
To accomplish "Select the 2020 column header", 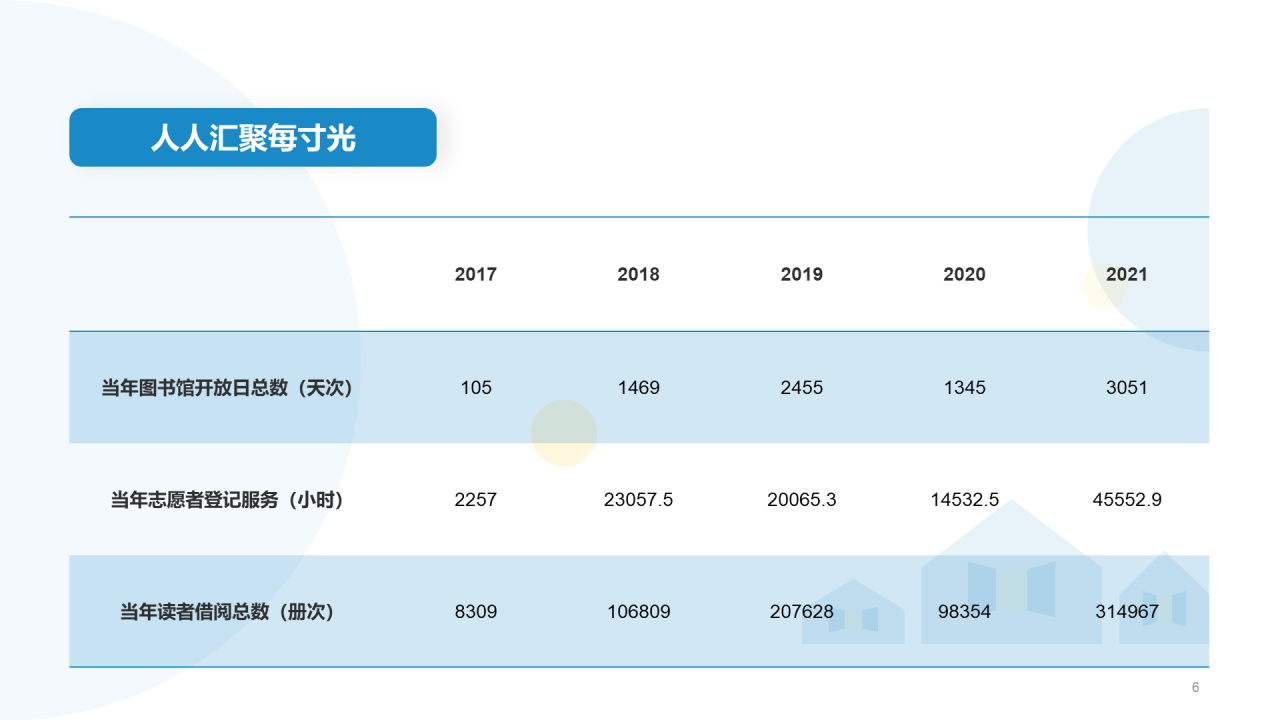I will (x=964, y=274).
